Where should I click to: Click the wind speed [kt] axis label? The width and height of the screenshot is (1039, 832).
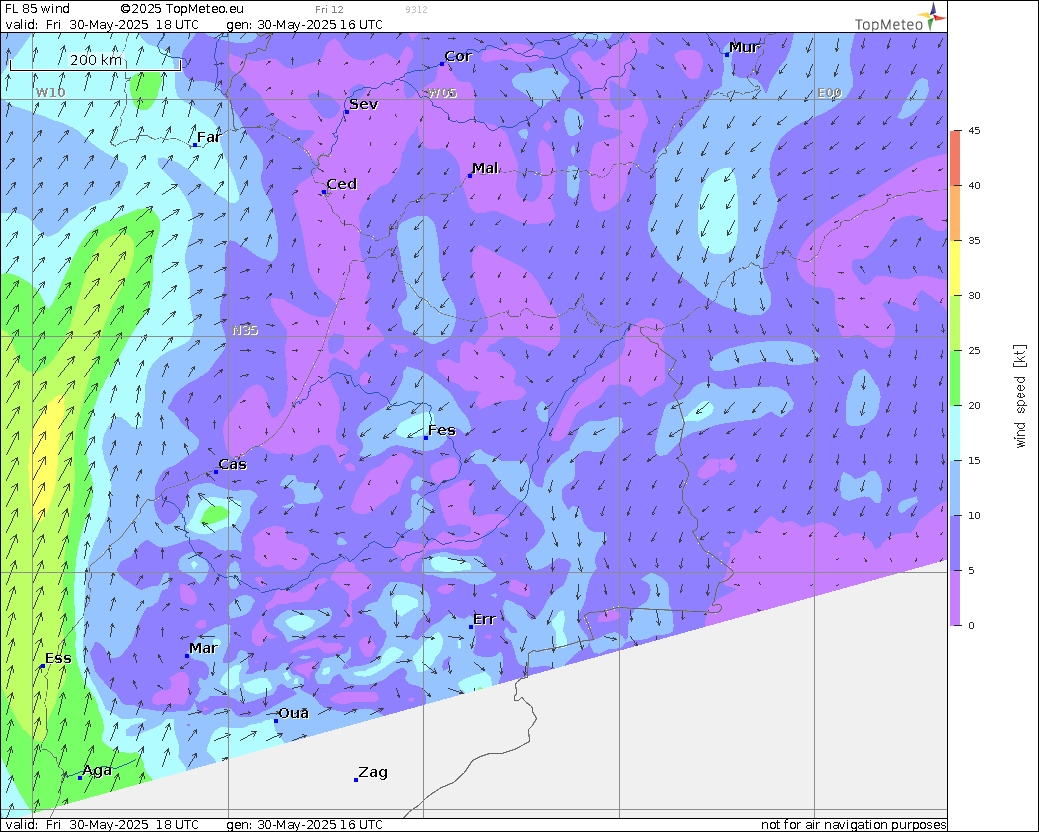1020,396
